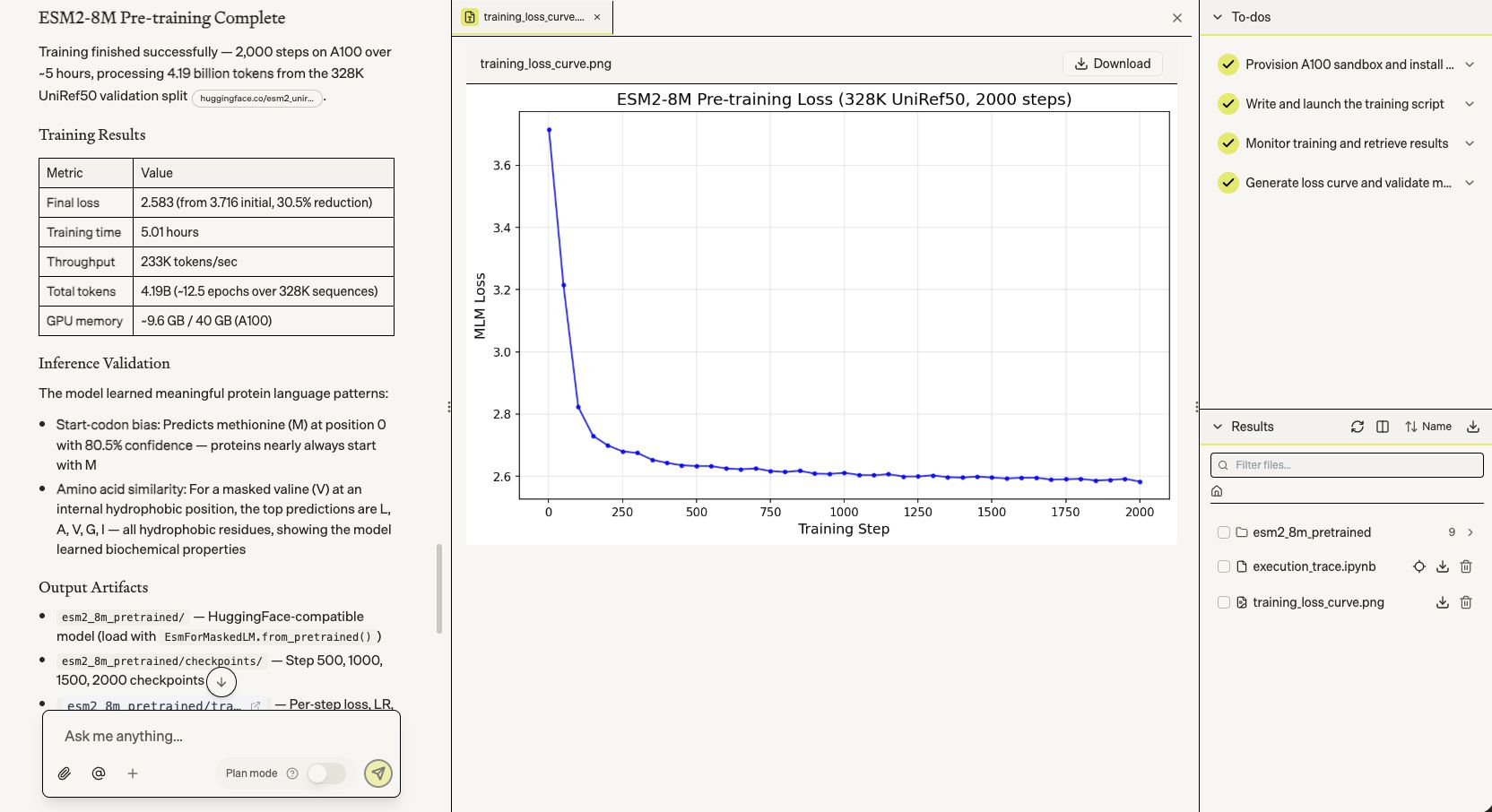Viewport: 1492px width, 812px height.
Task: Download execution_trace.ipynb file
Action: pyautogui.click(x=1443, y=566)
